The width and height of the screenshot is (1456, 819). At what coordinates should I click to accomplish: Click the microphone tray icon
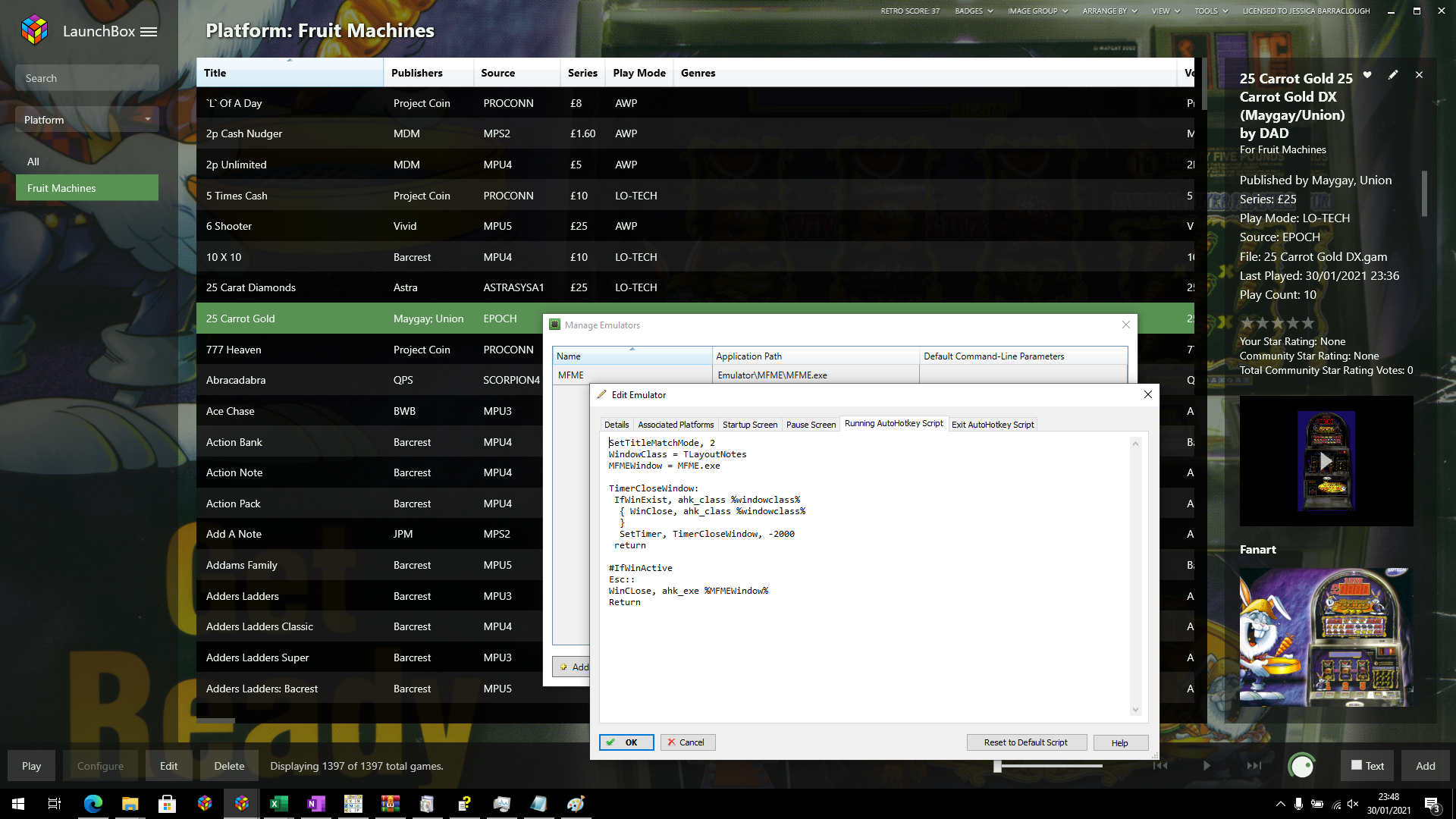[x=1299, y=804]
